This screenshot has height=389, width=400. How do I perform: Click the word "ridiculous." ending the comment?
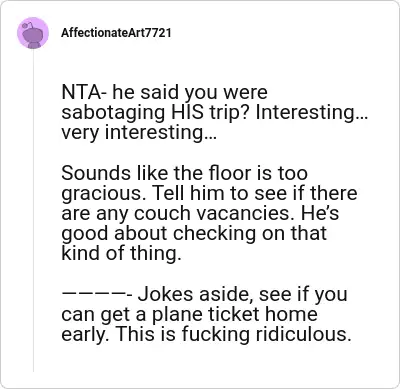tap(304, 334)
